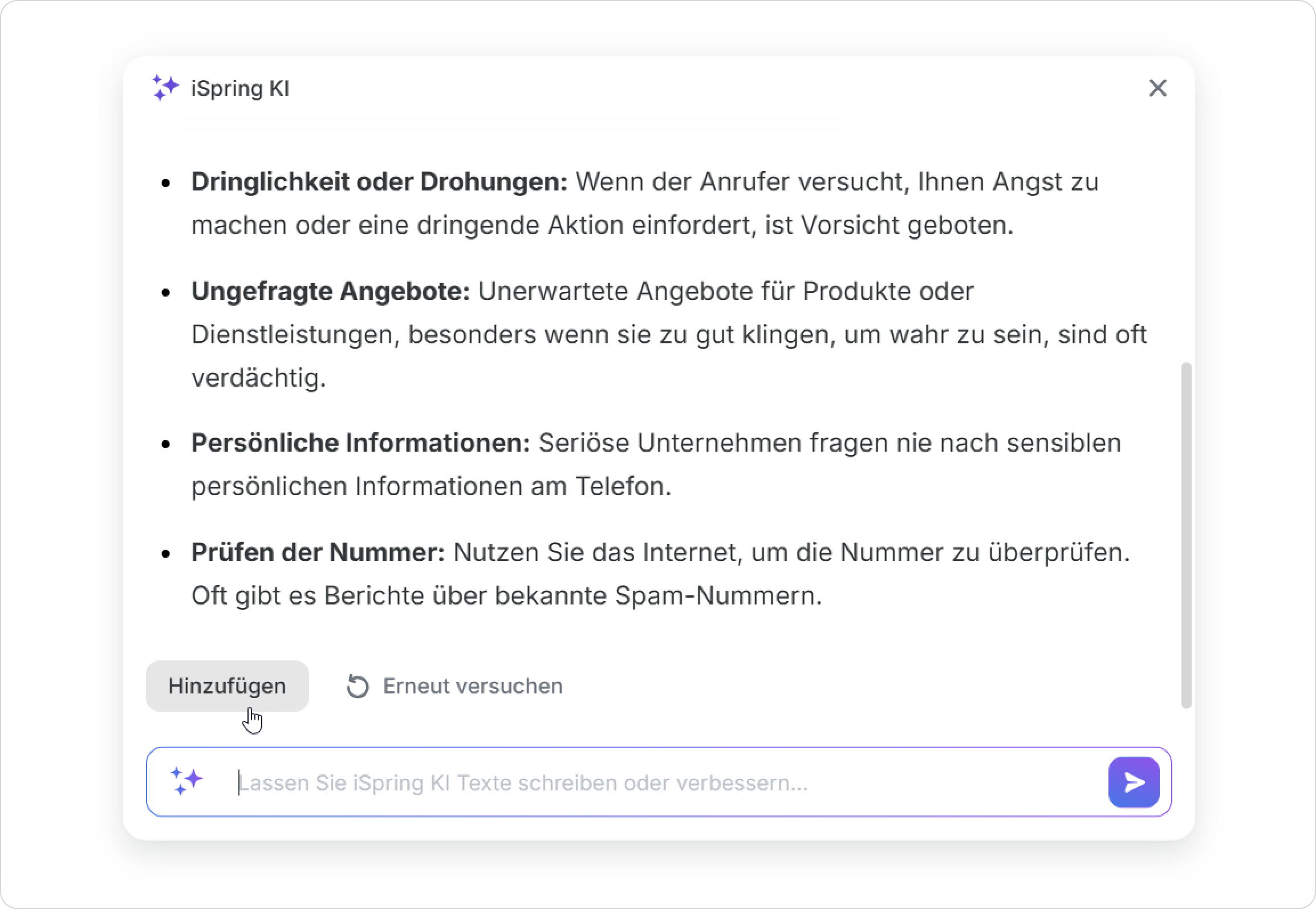Click the circular retry arrow icon
This screenshot has height=909, width=1316.
pyautogui.click(x=358, y=686)
